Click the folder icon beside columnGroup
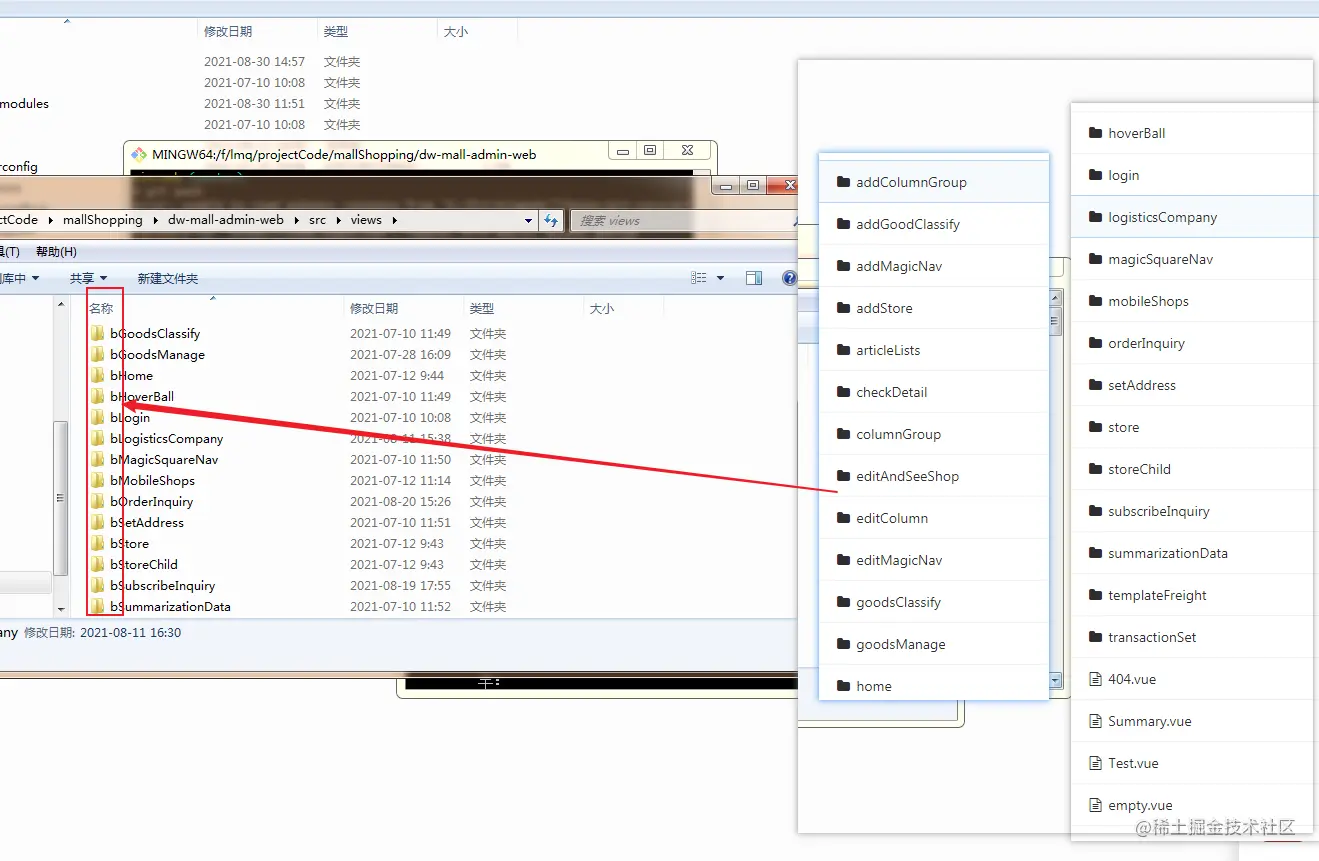This screenshot has width=1319, height=861. [x=842, y=435]
